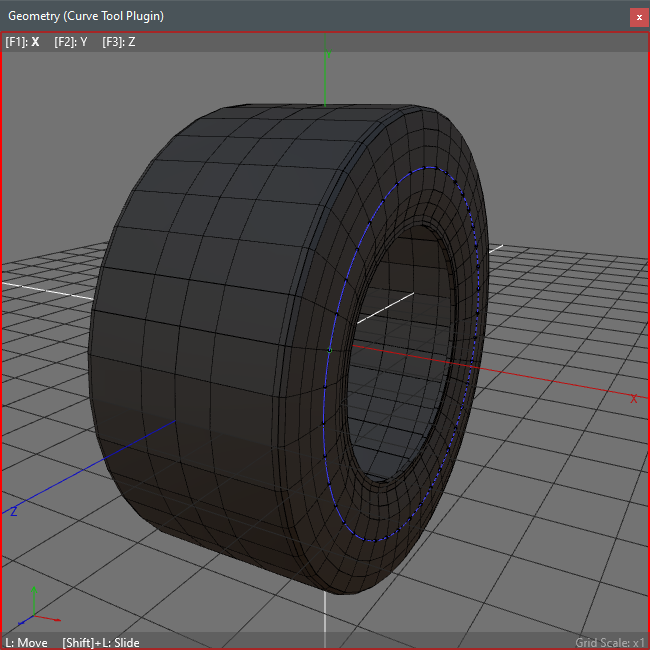Click the green highlighted curve control point
This screenshot has height=650, width=650.
330,350
